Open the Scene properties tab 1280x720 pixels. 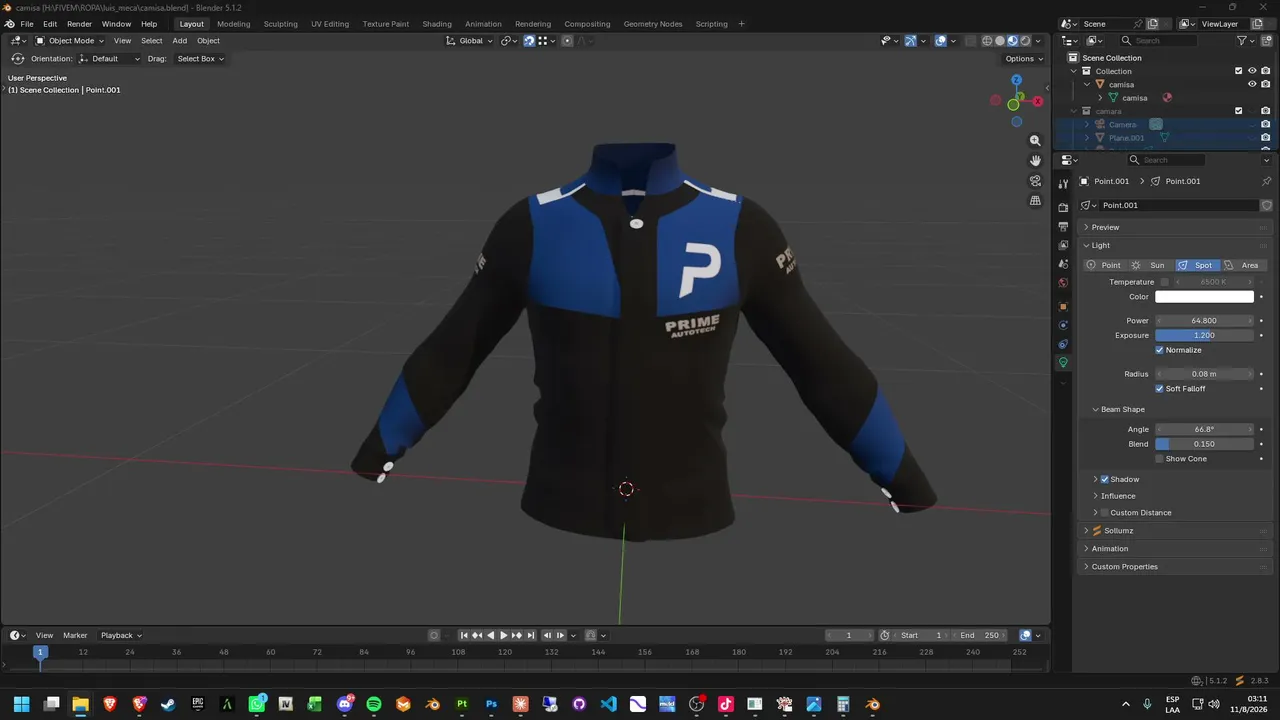coord(1063,264)
